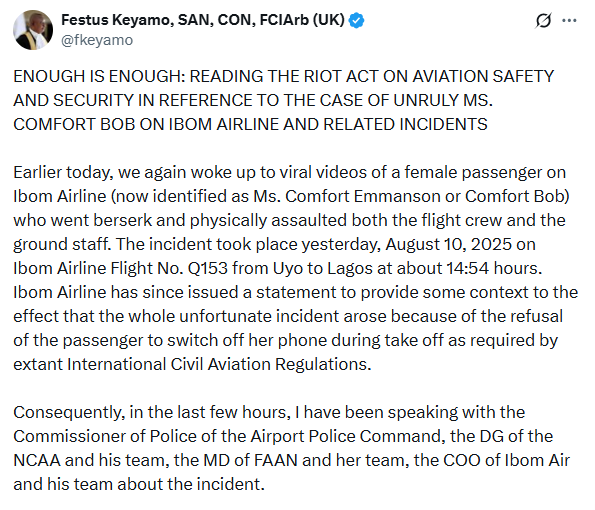595x510 pixels.
Task: Open Festus Keyamo's profile picture
Action: (33, 30)
